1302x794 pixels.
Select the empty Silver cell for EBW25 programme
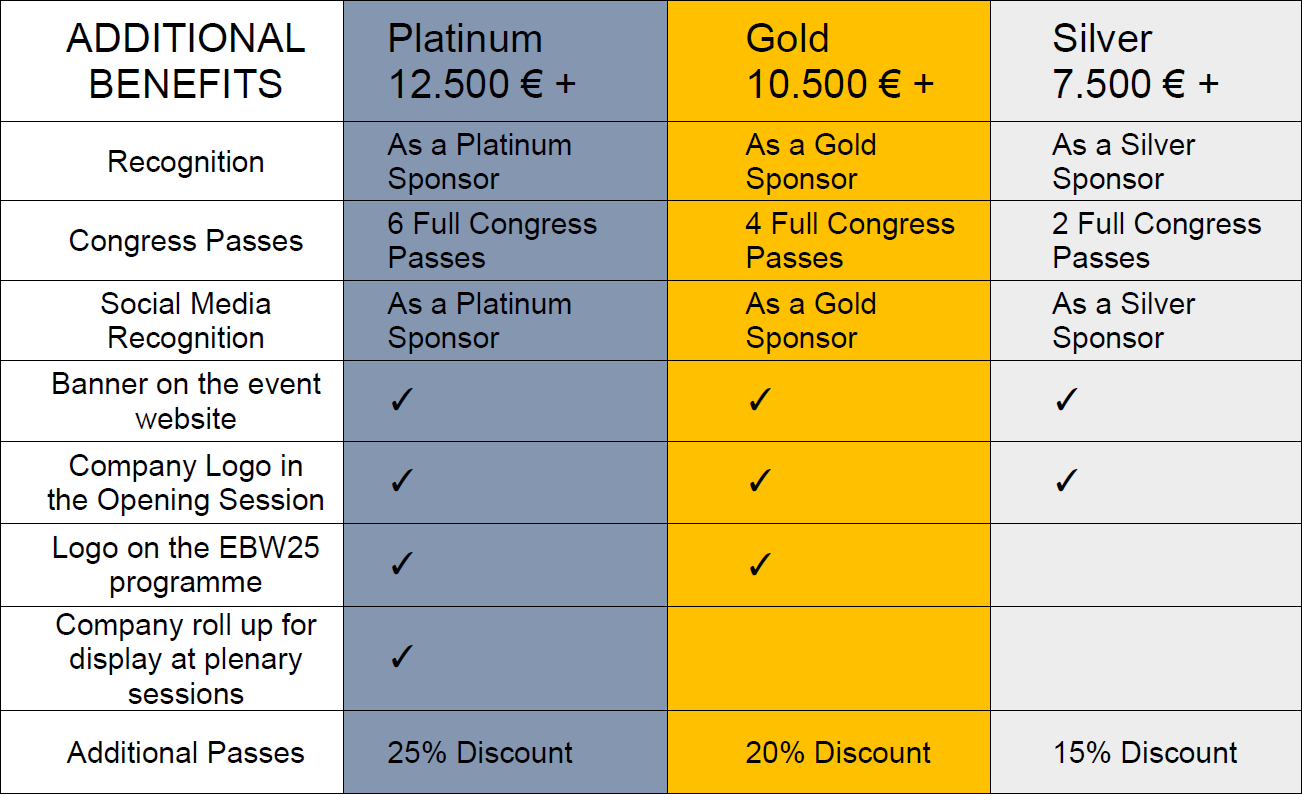[1146, 565]
